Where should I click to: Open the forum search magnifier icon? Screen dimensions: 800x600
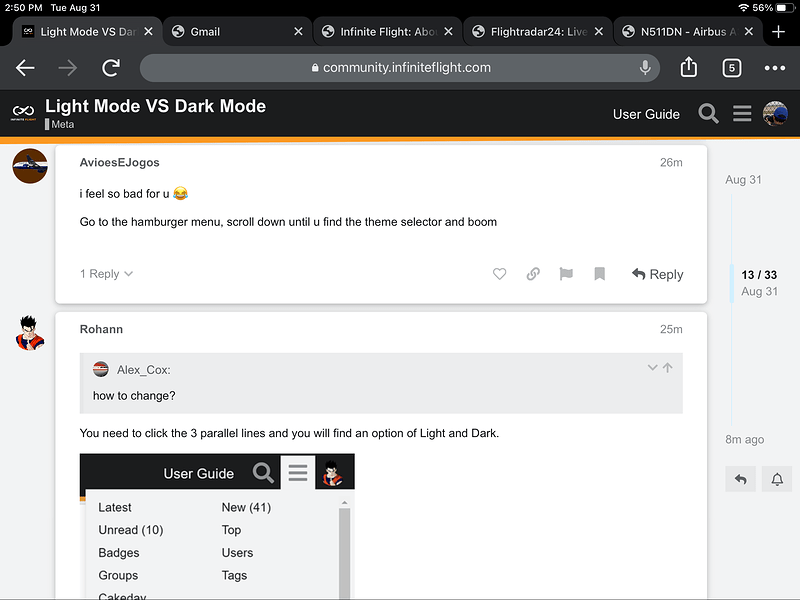(708, 113)
